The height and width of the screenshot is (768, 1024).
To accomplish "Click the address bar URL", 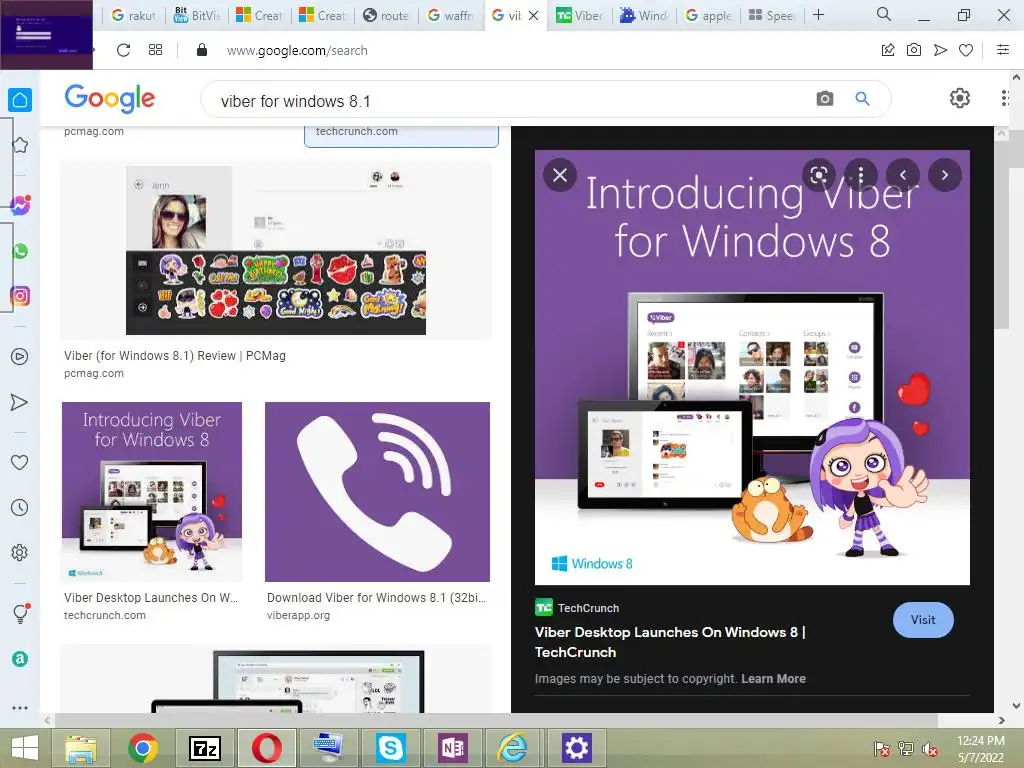I will click(x=297, y=50).
